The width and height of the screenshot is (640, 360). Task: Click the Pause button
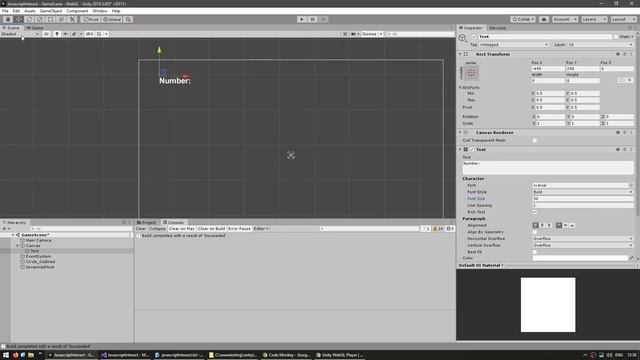click(x=312, y=19)
